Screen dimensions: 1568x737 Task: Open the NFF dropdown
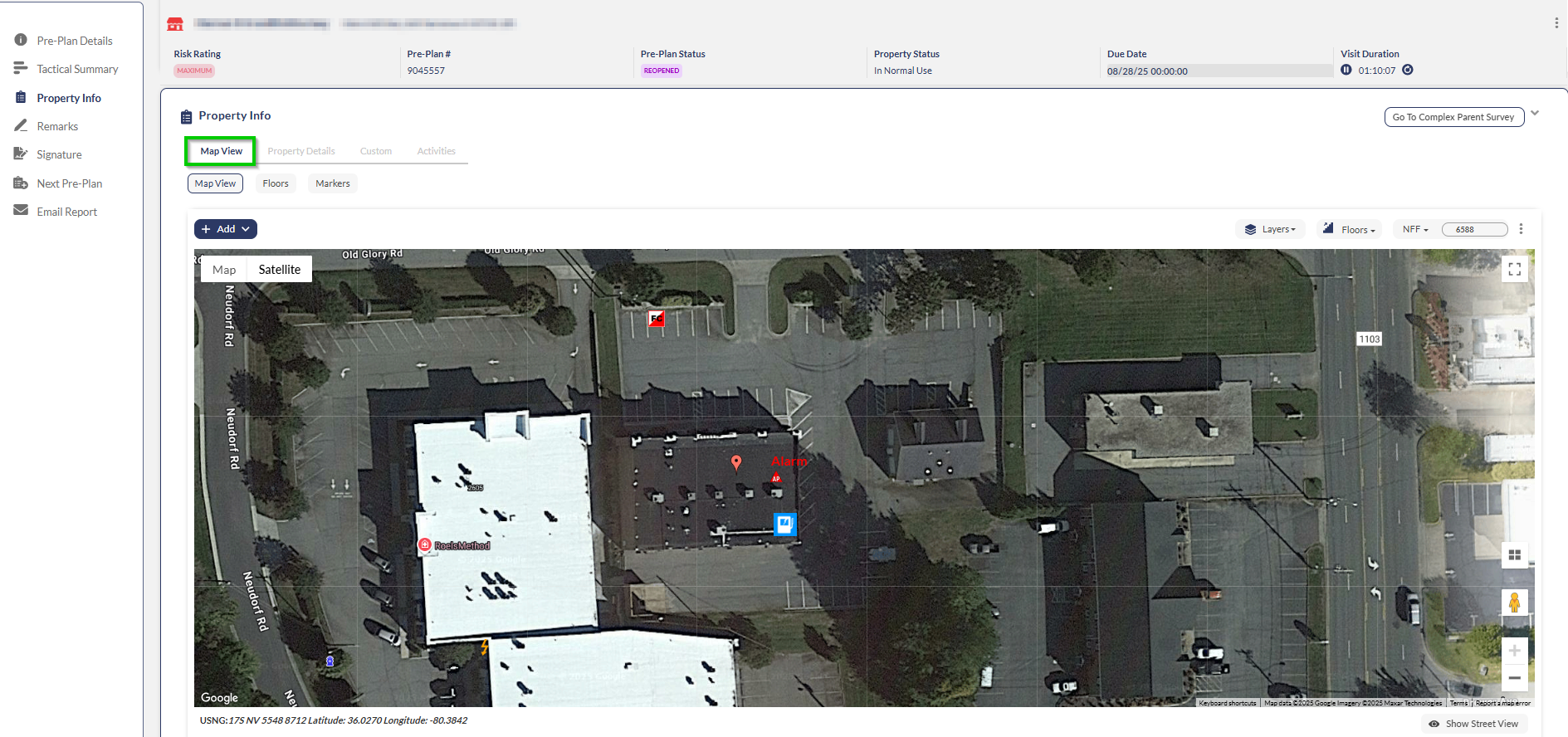point(1414,230)
